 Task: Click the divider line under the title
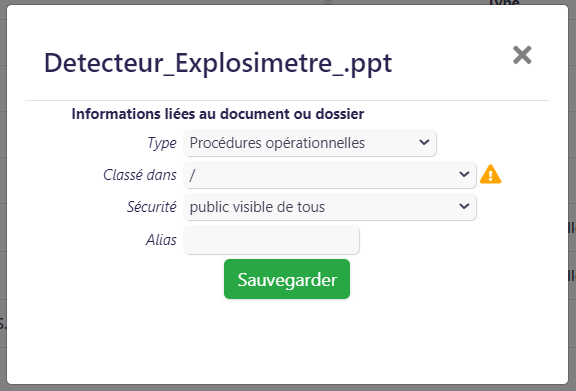(287, 100)
